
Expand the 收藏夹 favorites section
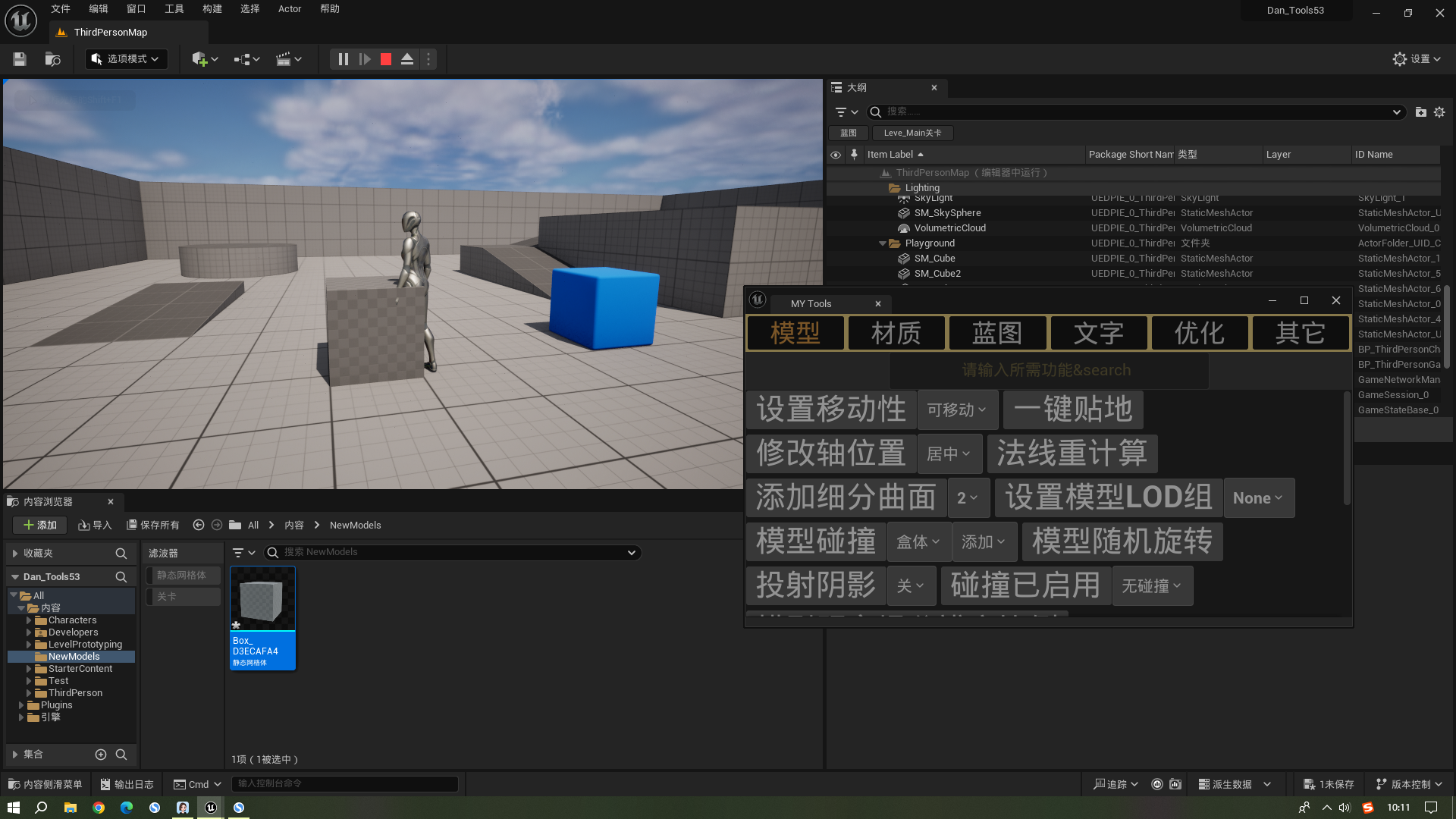[x=15, y=554]
